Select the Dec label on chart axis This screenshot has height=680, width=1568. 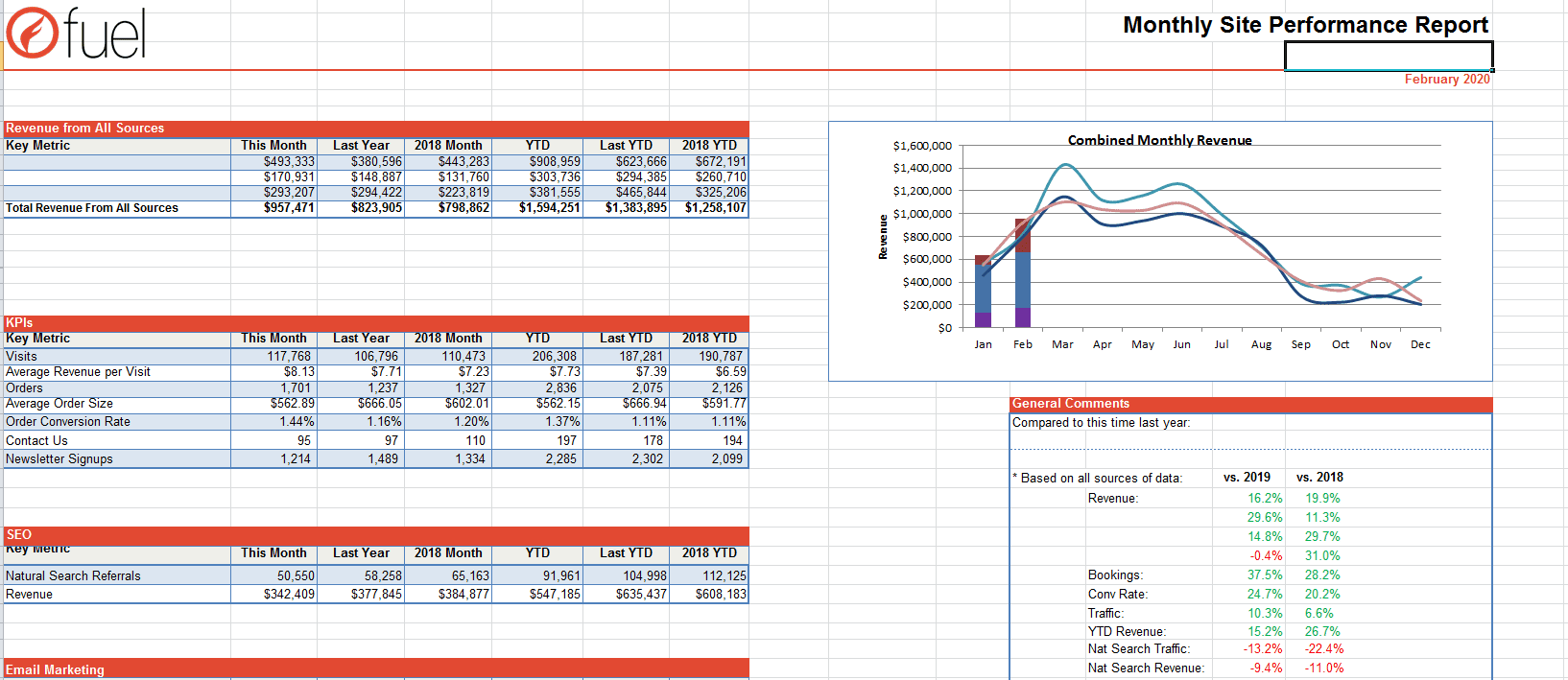1420,344
